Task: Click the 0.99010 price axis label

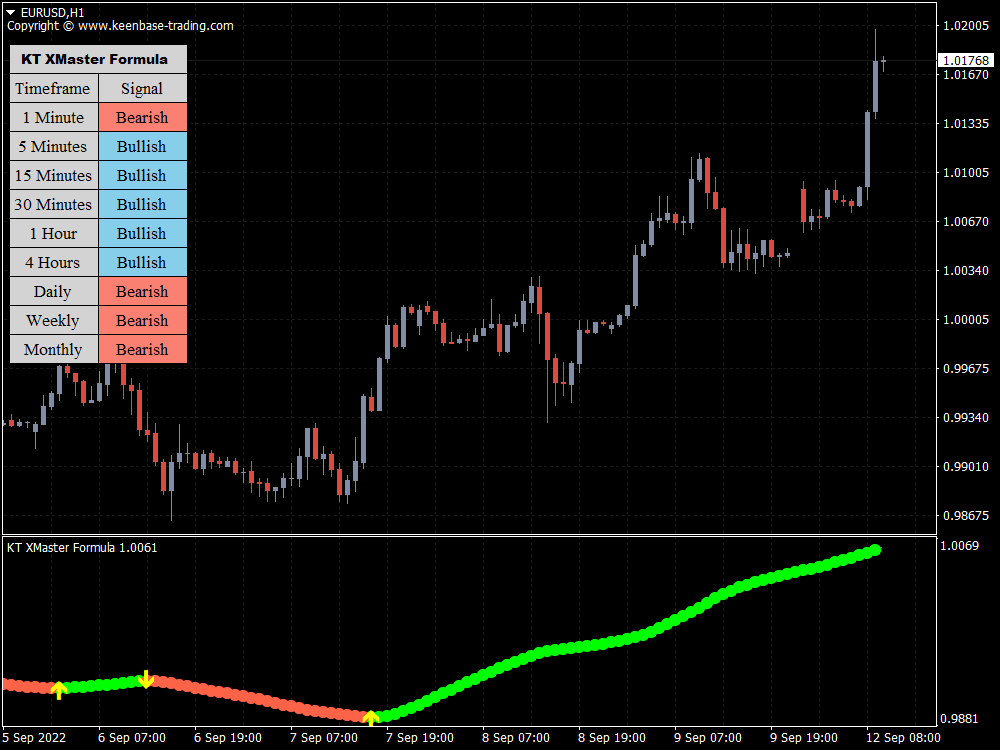Action: tap(966, 467)
